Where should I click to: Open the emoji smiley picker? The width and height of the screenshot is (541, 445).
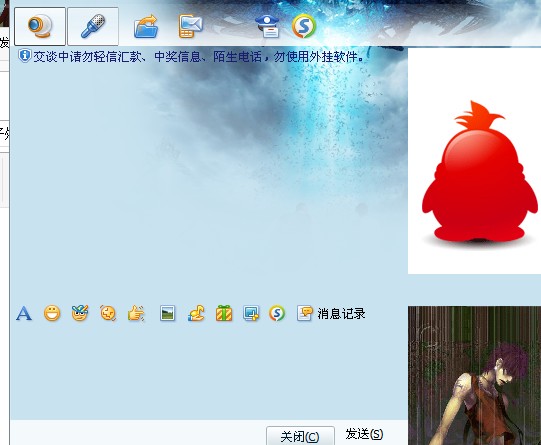(52, 314)
